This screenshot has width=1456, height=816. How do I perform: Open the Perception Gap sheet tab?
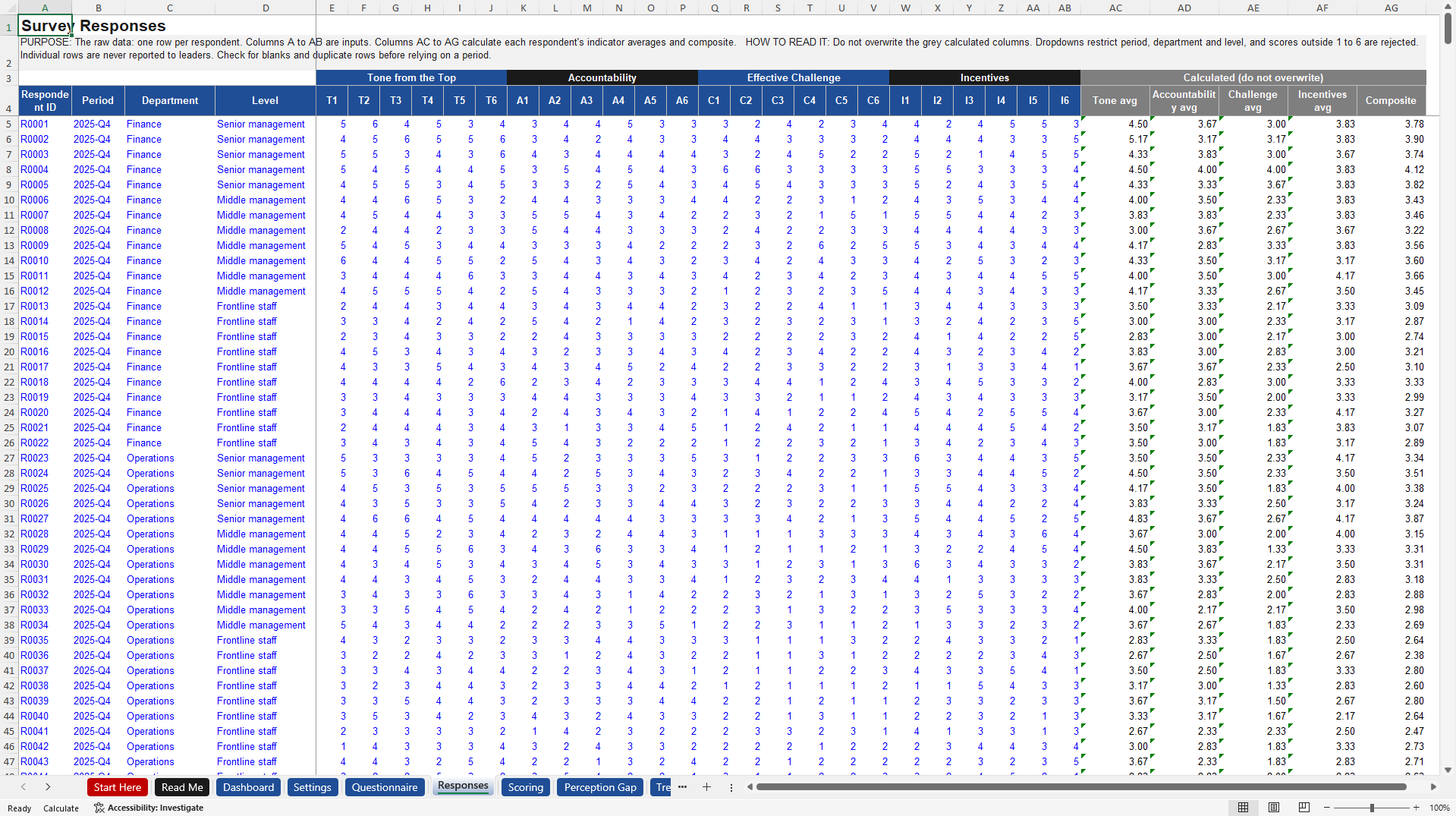(600, 787)
